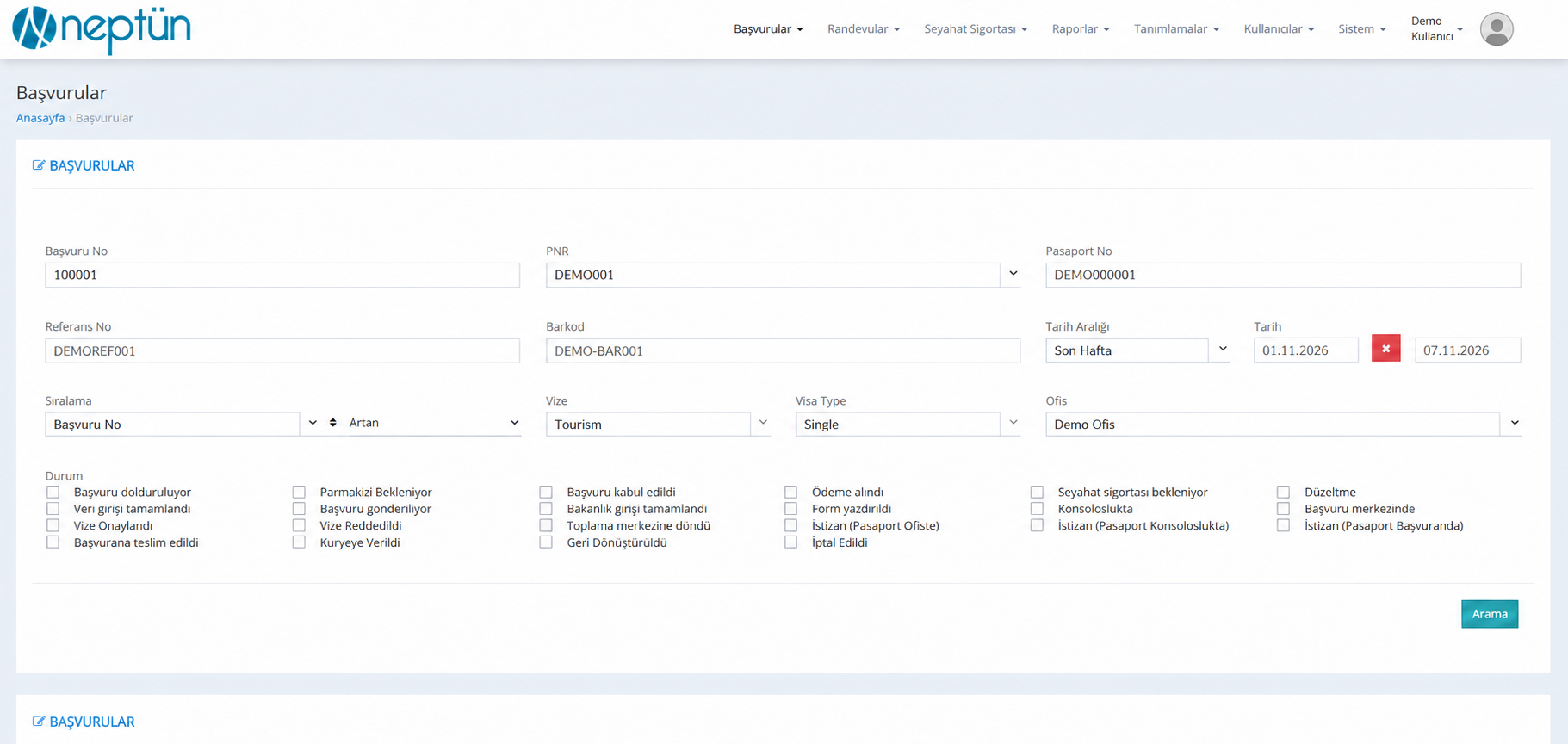
Task: Toggle the sort direction arrows icon
Action: point(333,423)
